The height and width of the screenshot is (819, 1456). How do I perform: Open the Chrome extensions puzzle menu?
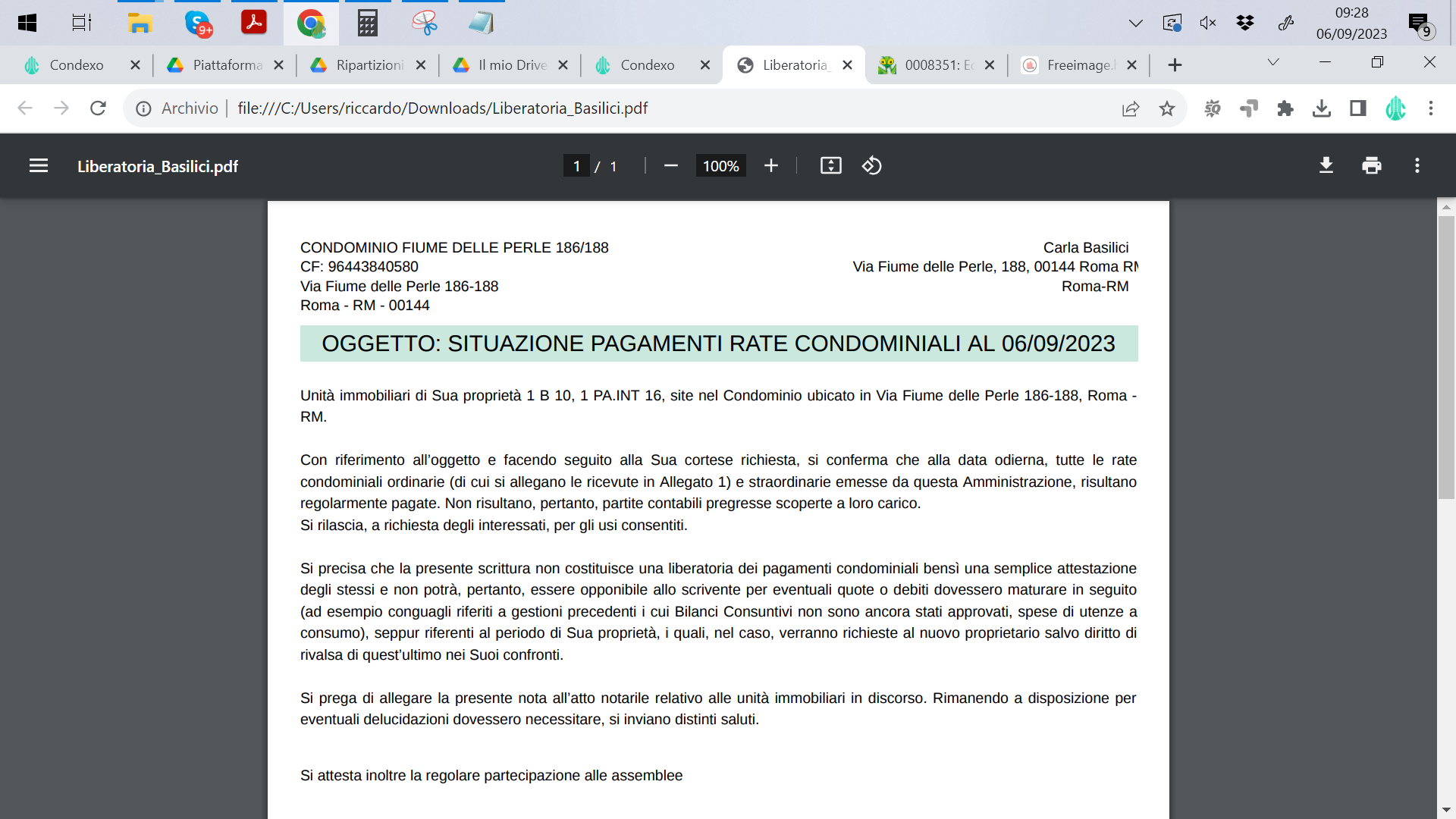click(1285, 108)
